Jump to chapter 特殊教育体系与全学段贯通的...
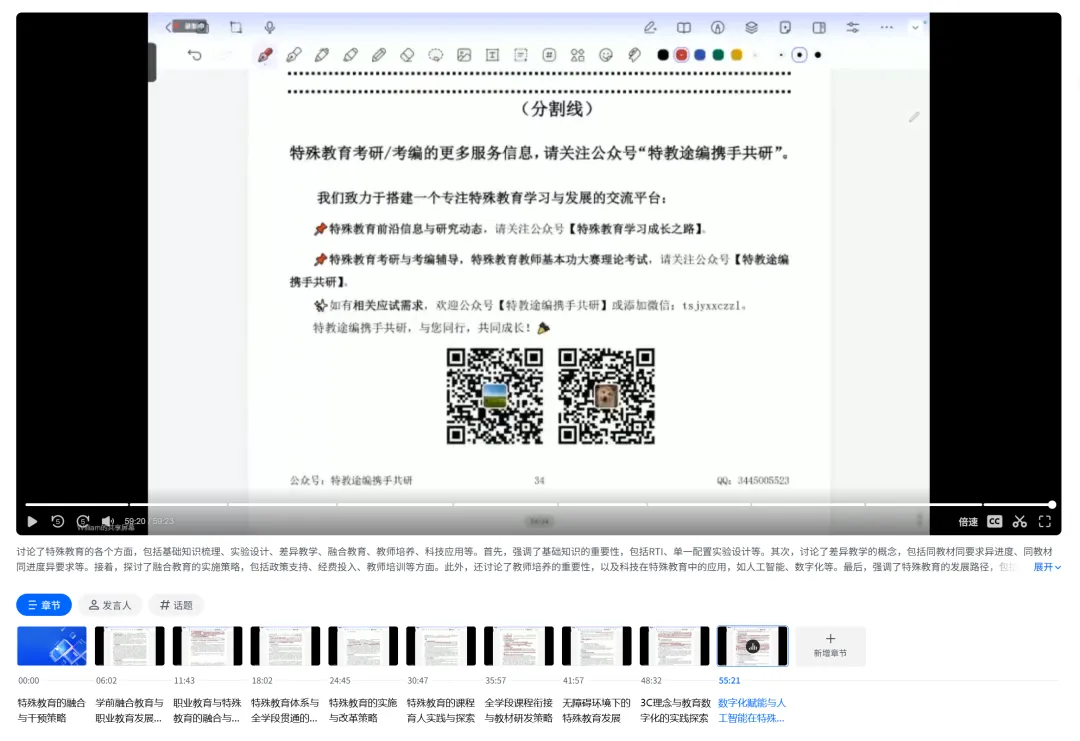1080x741 pixels. (x=284, y=710)
